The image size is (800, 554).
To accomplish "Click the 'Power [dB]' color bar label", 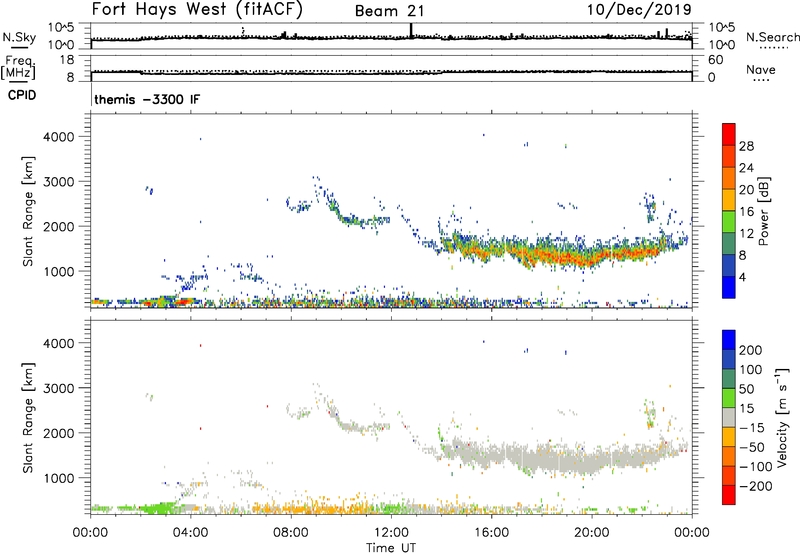I will (764, 211).
